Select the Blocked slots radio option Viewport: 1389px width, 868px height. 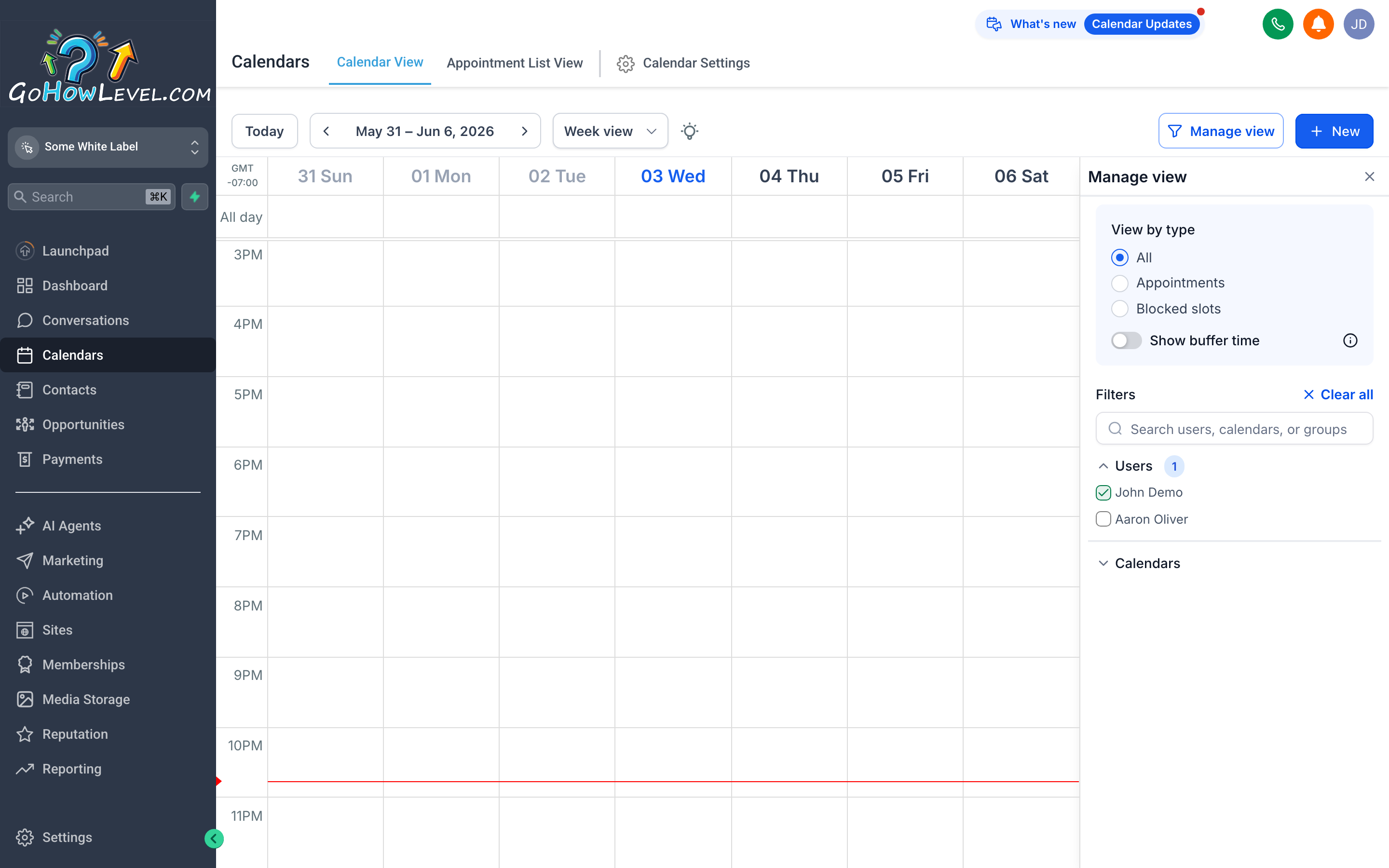pos(1119,309)
